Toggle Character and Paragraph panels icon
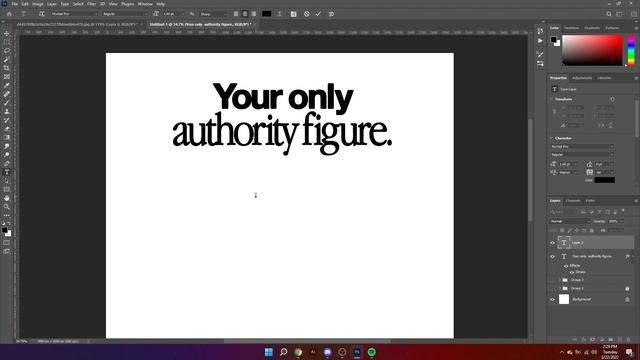Image resolution: width=640 pixels, height=360 pixels. (x=293, y=14)
